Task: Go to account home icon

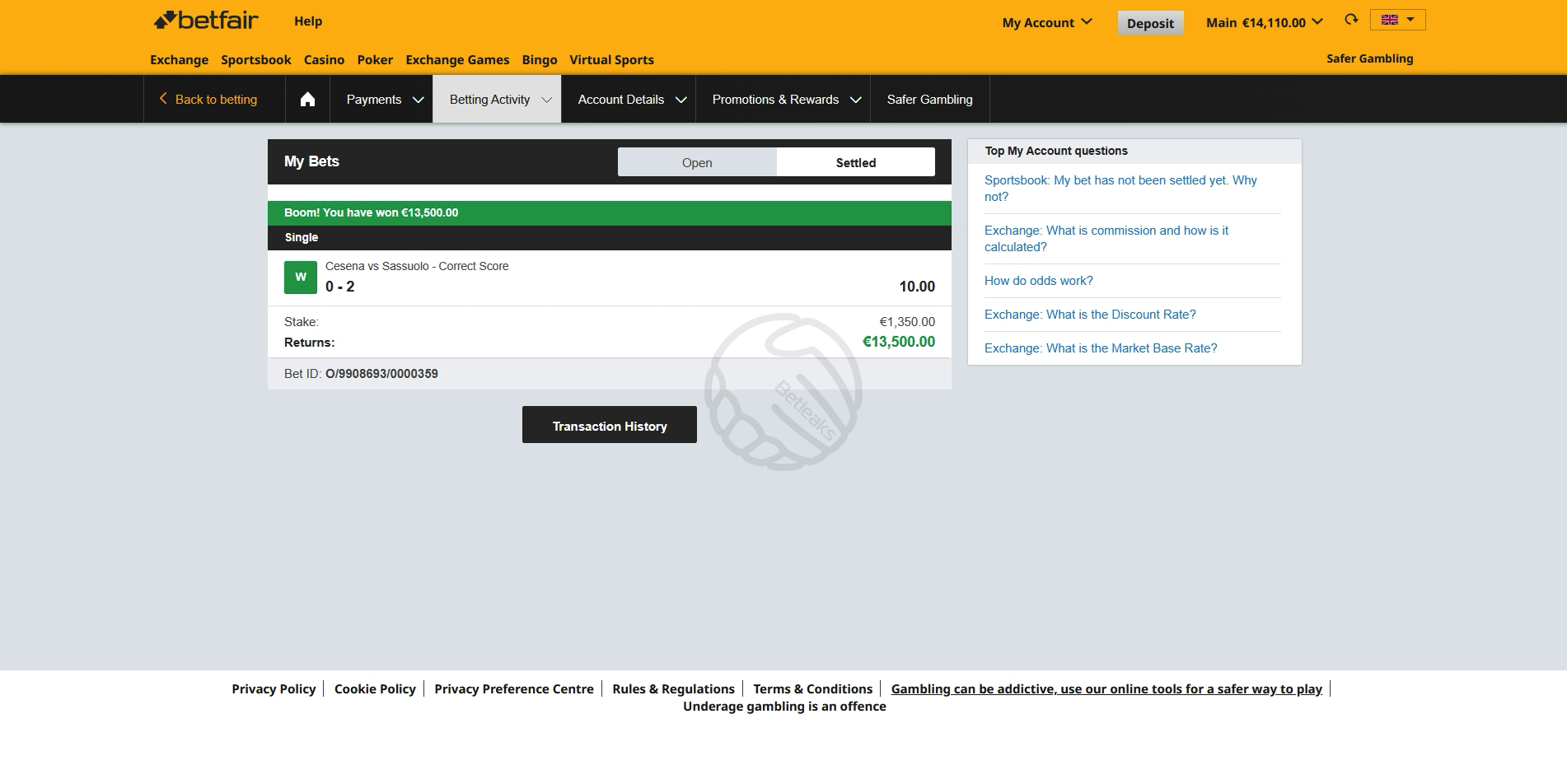Action: [307, 100]
